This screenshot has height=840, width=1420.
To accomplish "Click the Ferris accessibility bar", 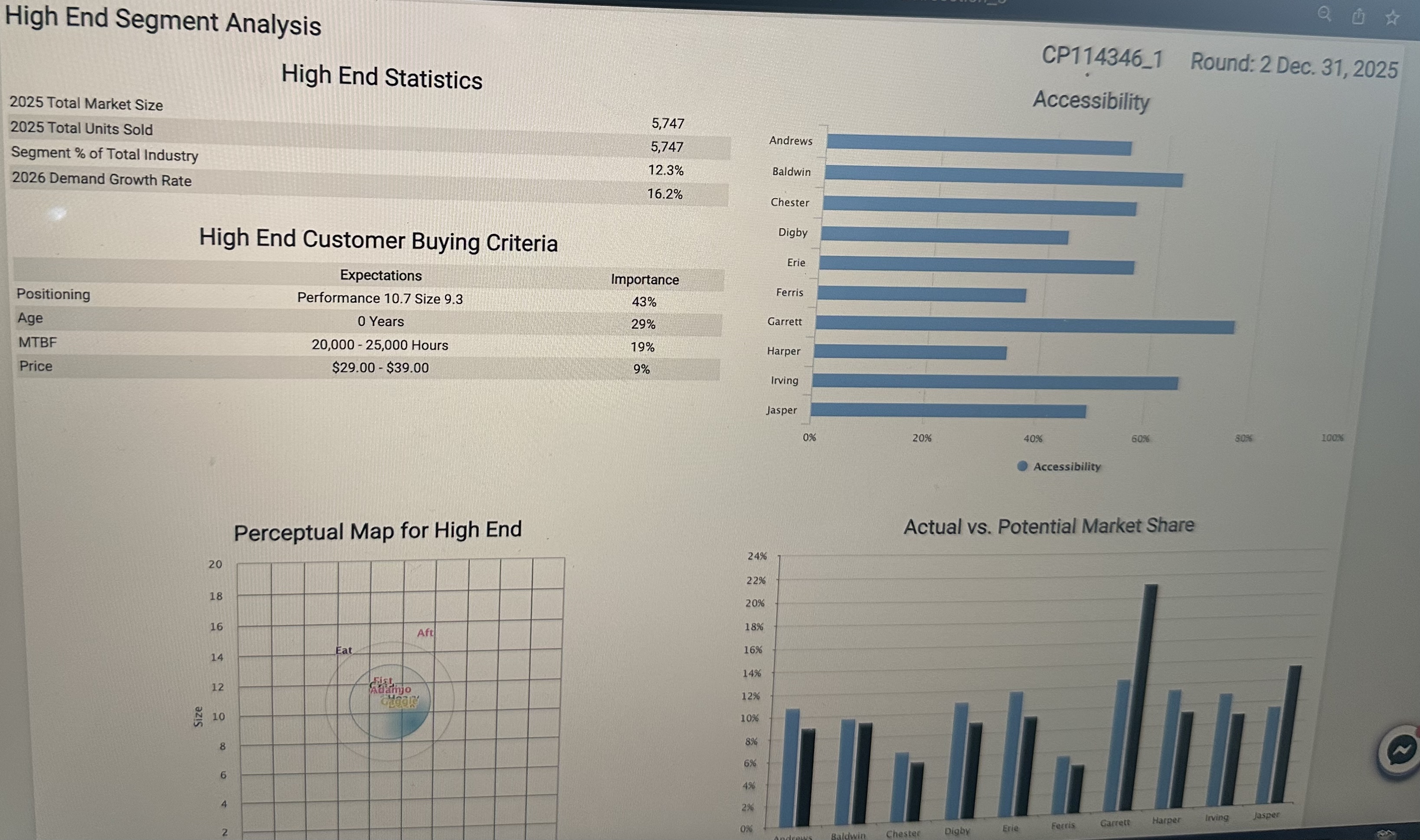I will [921, 294].
